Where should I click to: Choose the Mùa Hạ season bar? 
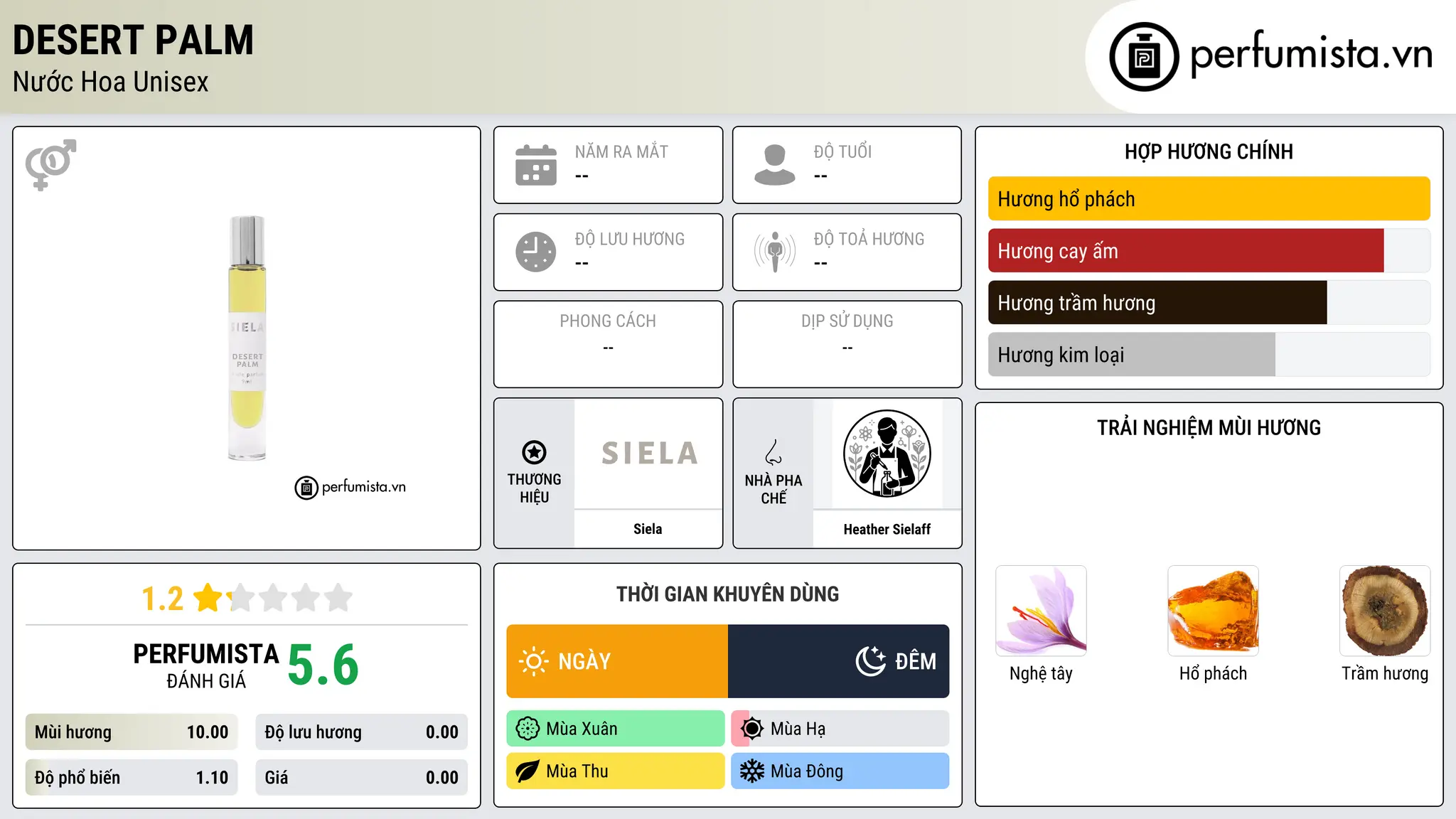[840, 729]
